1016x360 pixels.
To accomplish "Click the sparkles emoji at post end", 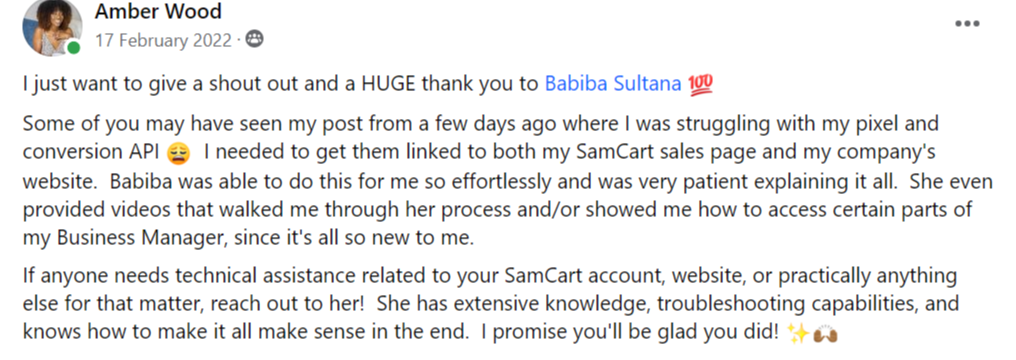I will (x=798, y=333).
